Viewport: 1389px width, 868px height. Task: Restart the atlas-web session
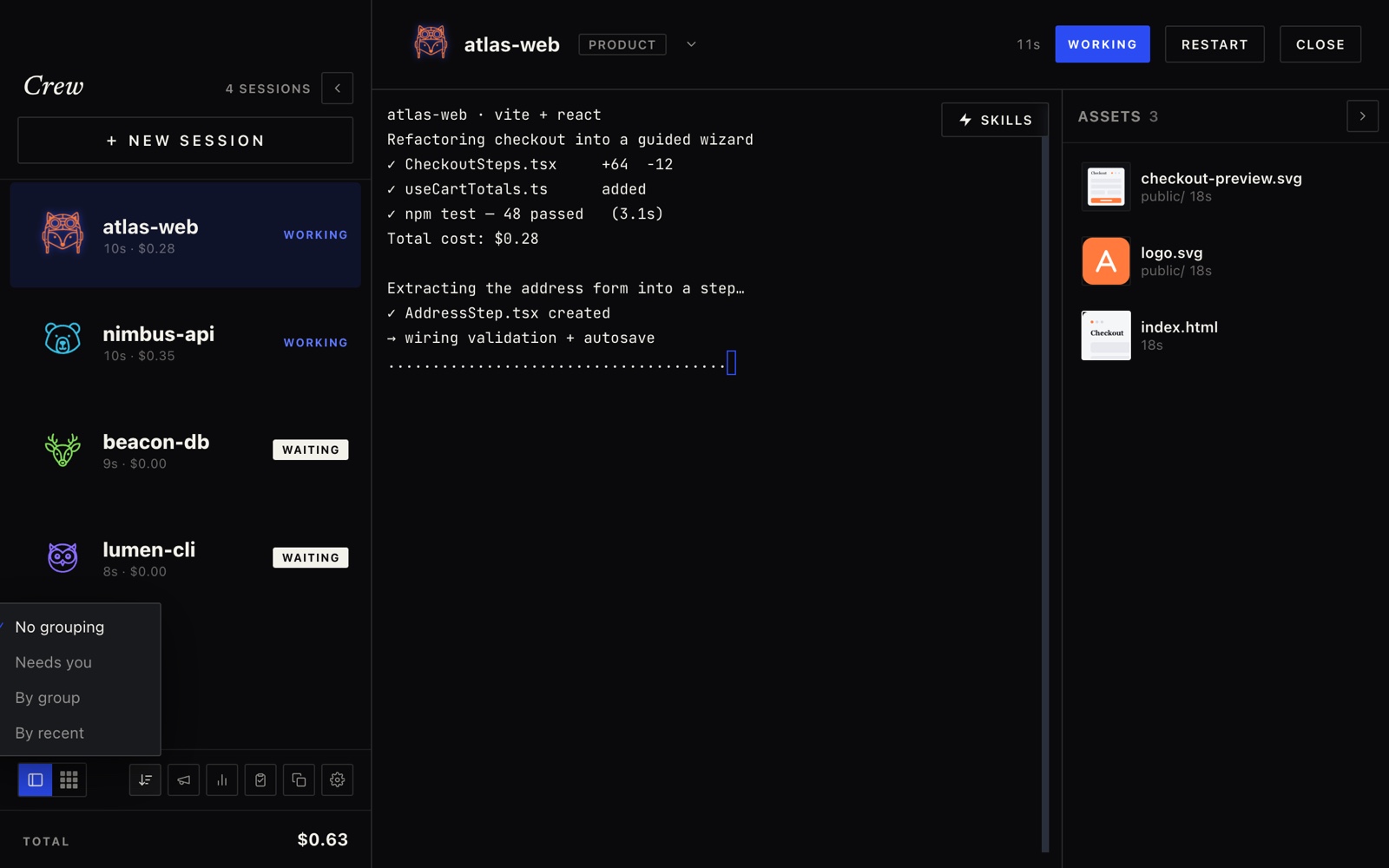(x=1215, y=44)
